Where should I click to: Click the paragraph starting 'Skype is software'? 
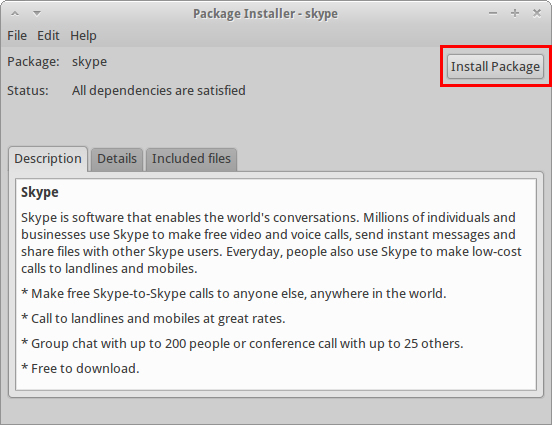[x=271, y=243]
